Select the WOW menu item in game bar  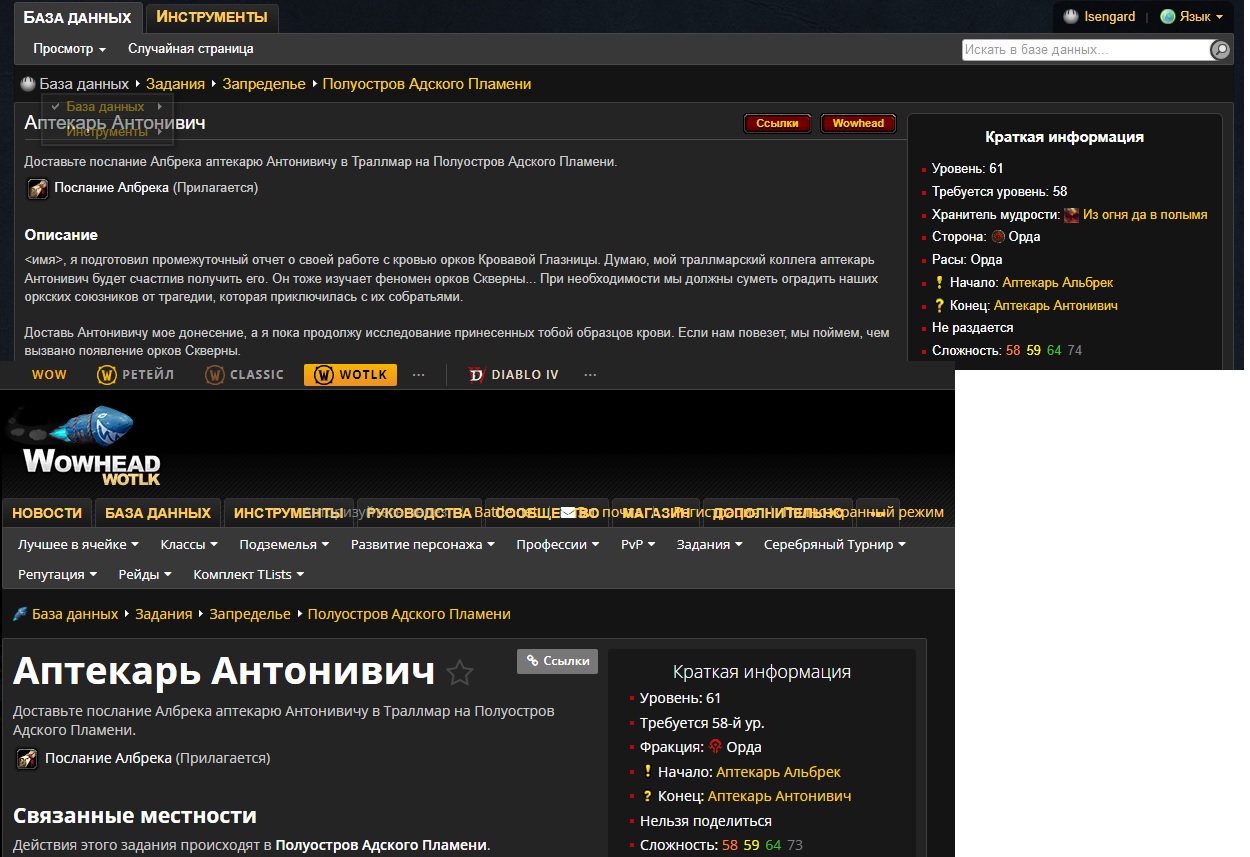49,375
